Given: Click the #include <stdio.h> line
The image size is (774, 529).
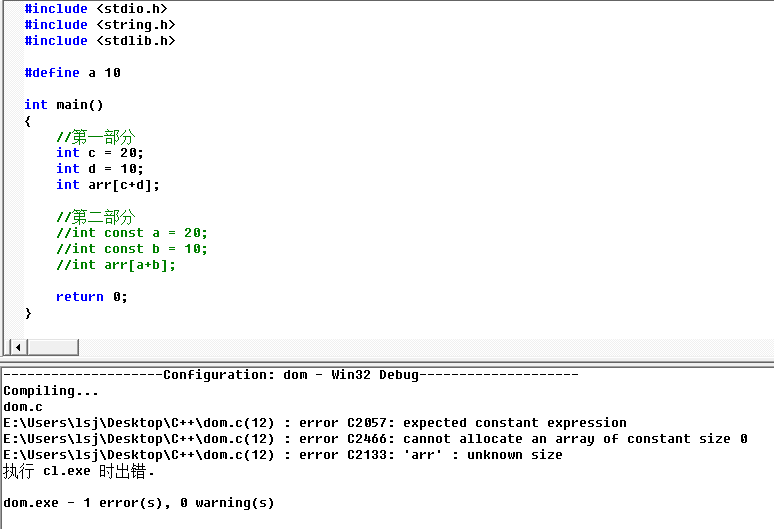Looking at the screenshot, I should pos(96,9).
